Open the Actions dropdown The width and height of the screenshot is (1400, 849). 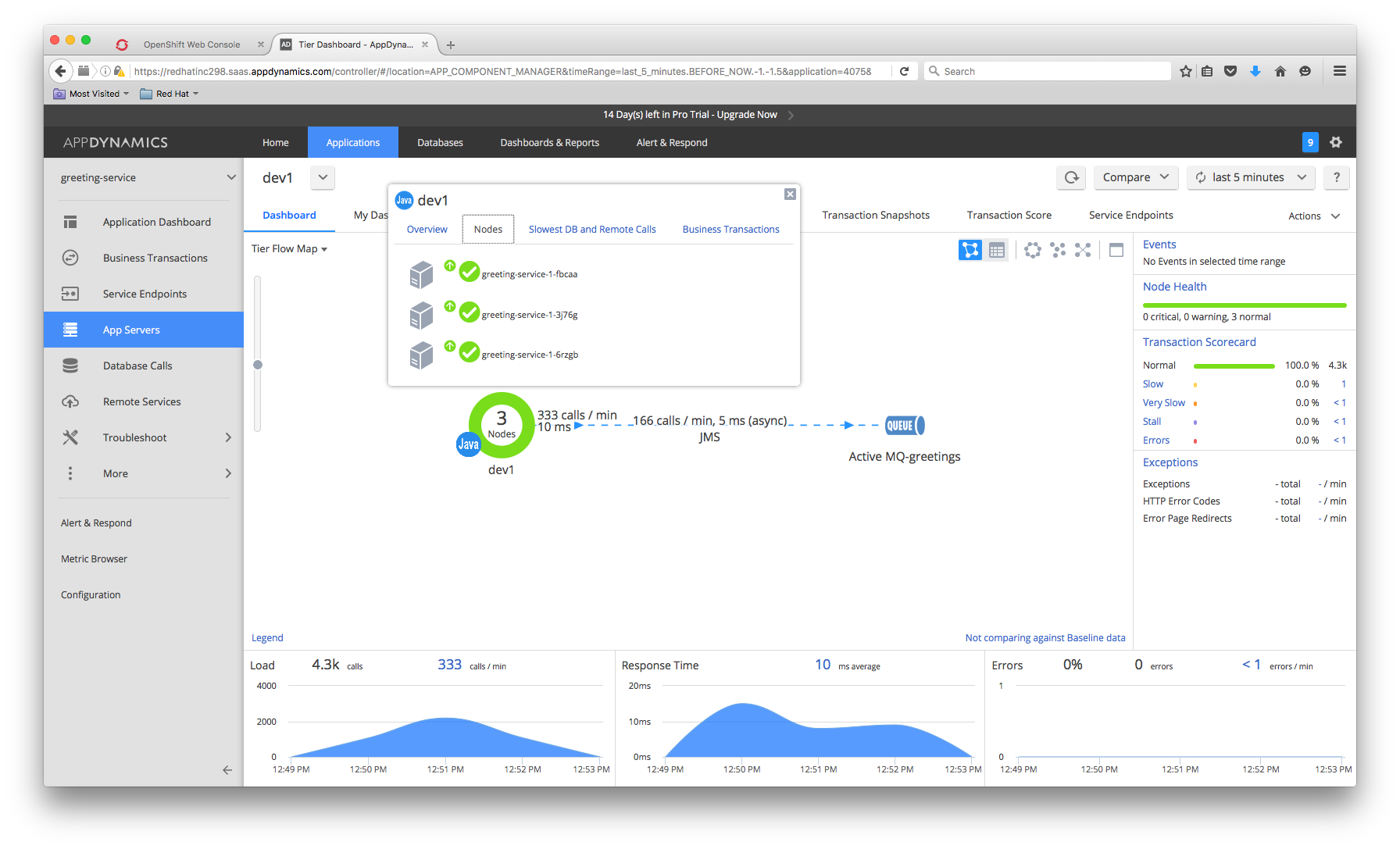tap(1314, 216)
